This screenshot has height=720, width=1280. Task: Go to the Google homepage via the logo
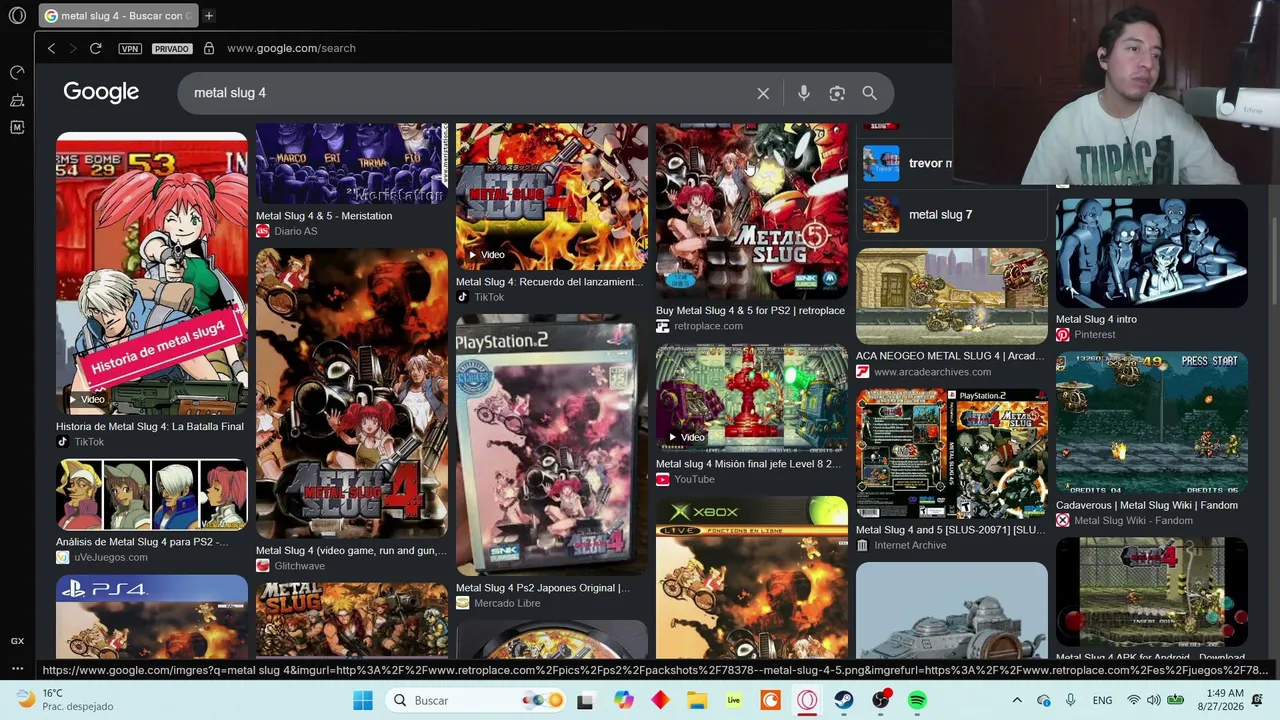pyautogui.click(x=101, y=92)
